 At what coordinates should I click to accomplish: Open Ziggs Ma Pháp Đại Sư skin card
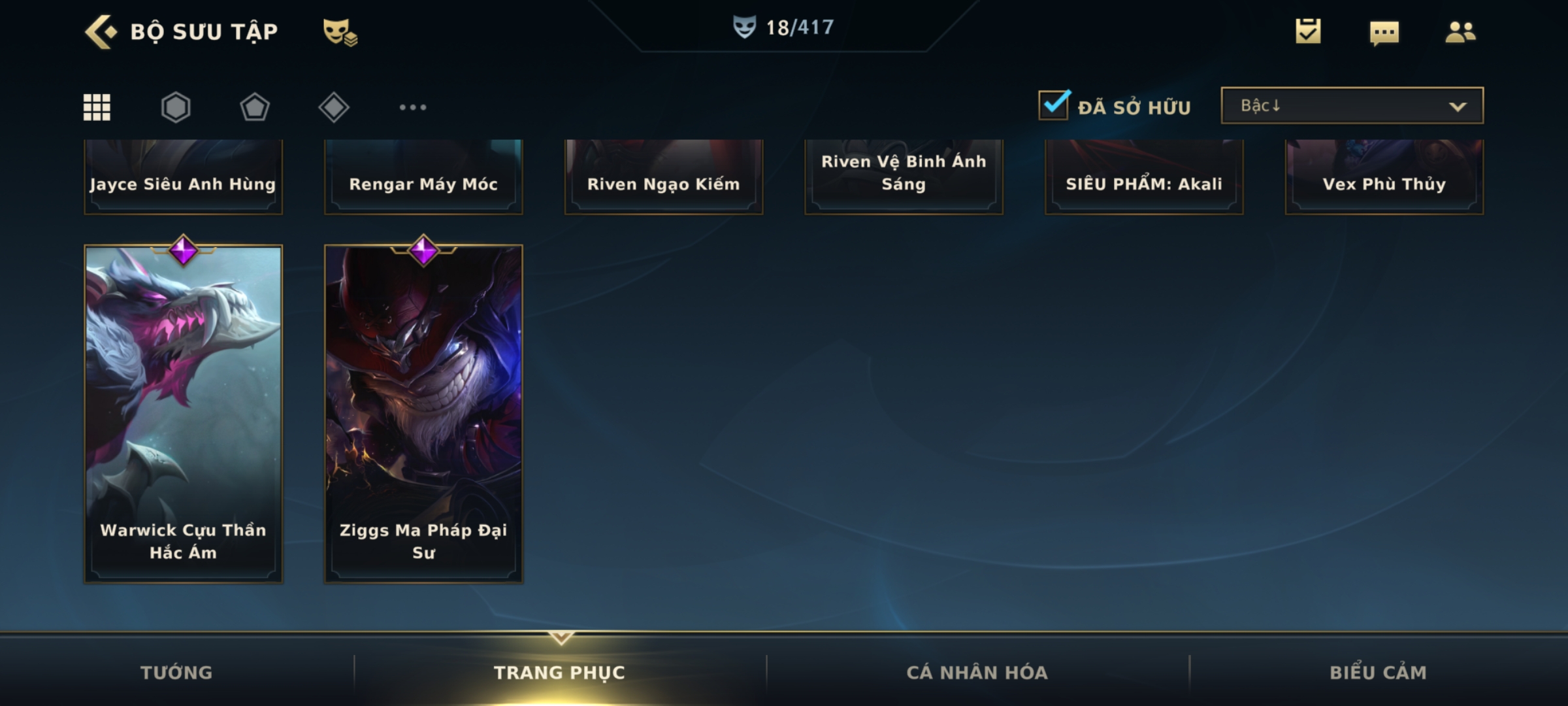[x=423, y=414]
